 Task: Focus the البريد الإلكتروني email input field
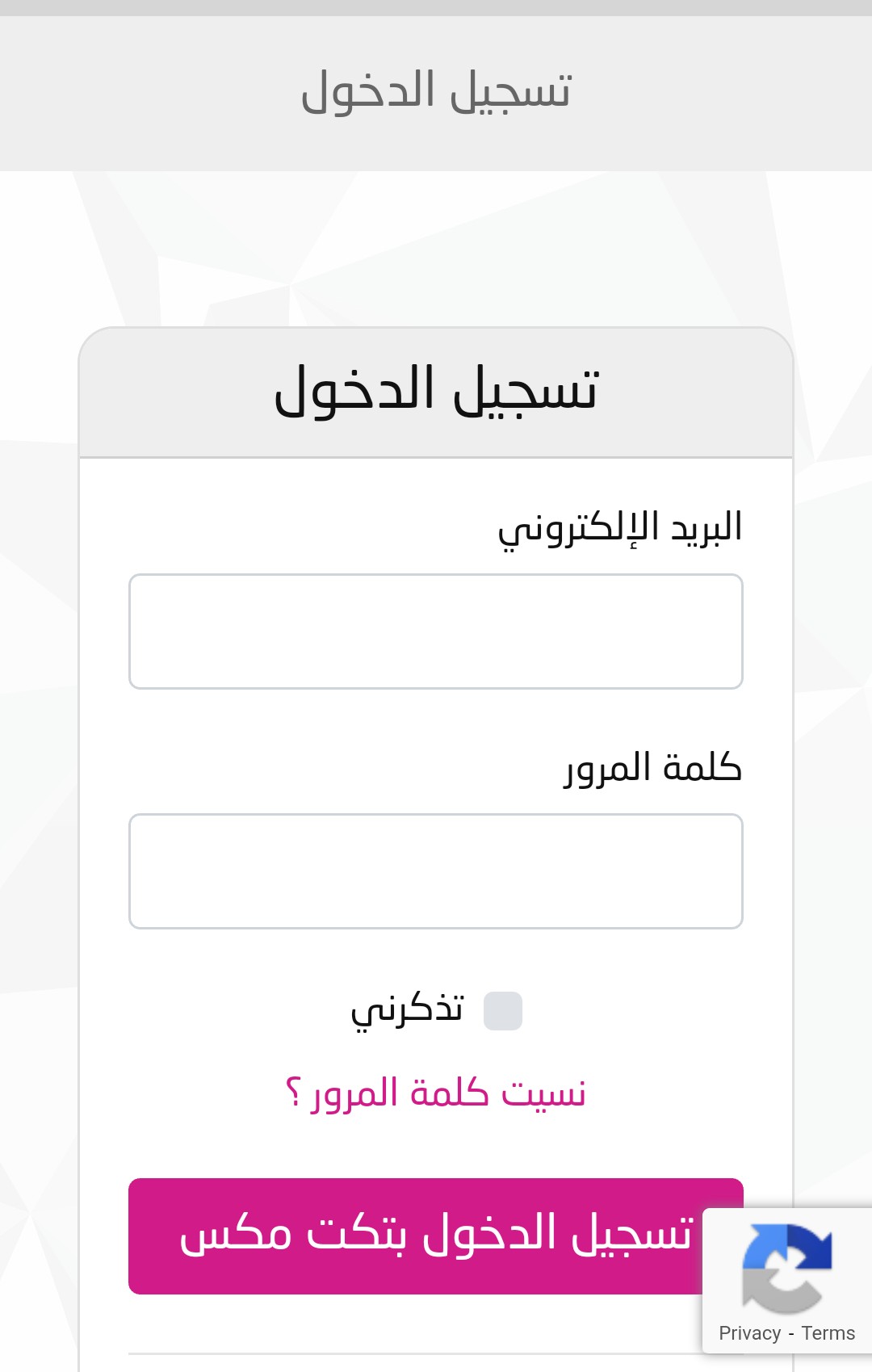436,631
